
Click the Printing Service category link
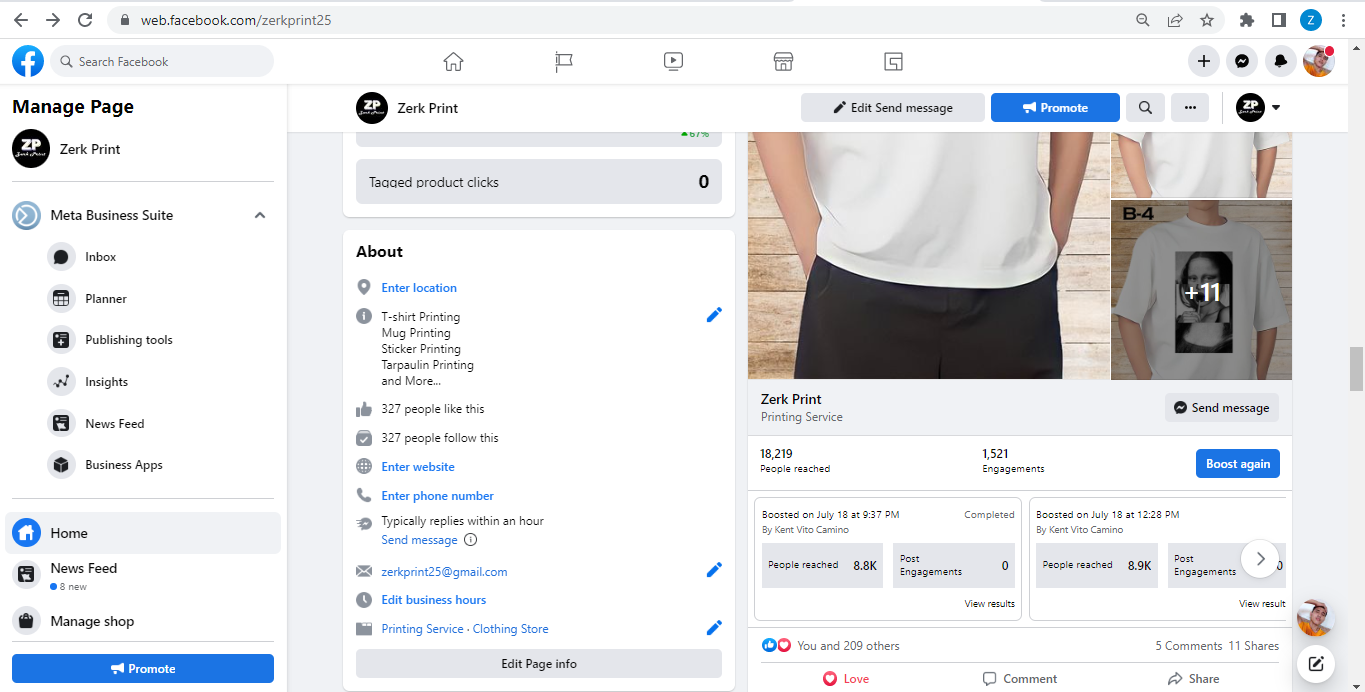(422, 629)
